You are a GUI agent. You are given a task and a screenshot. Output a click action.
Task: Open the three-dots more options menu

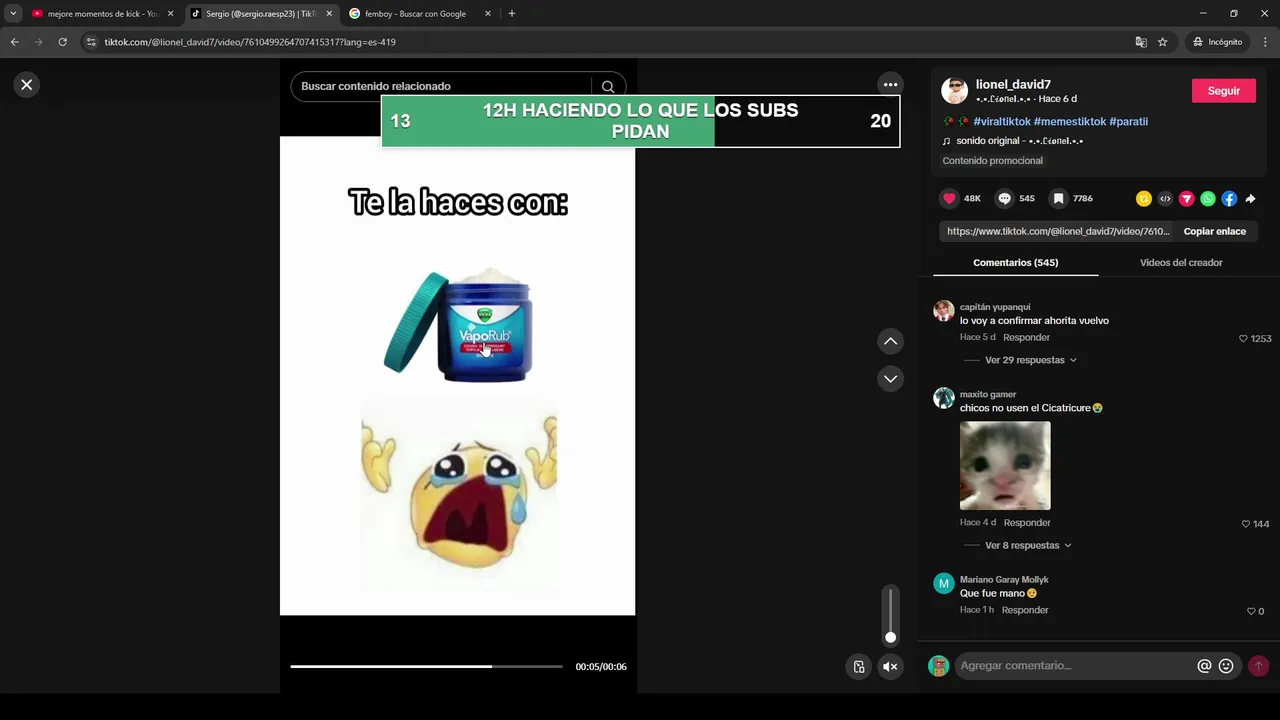click(890, 85)
